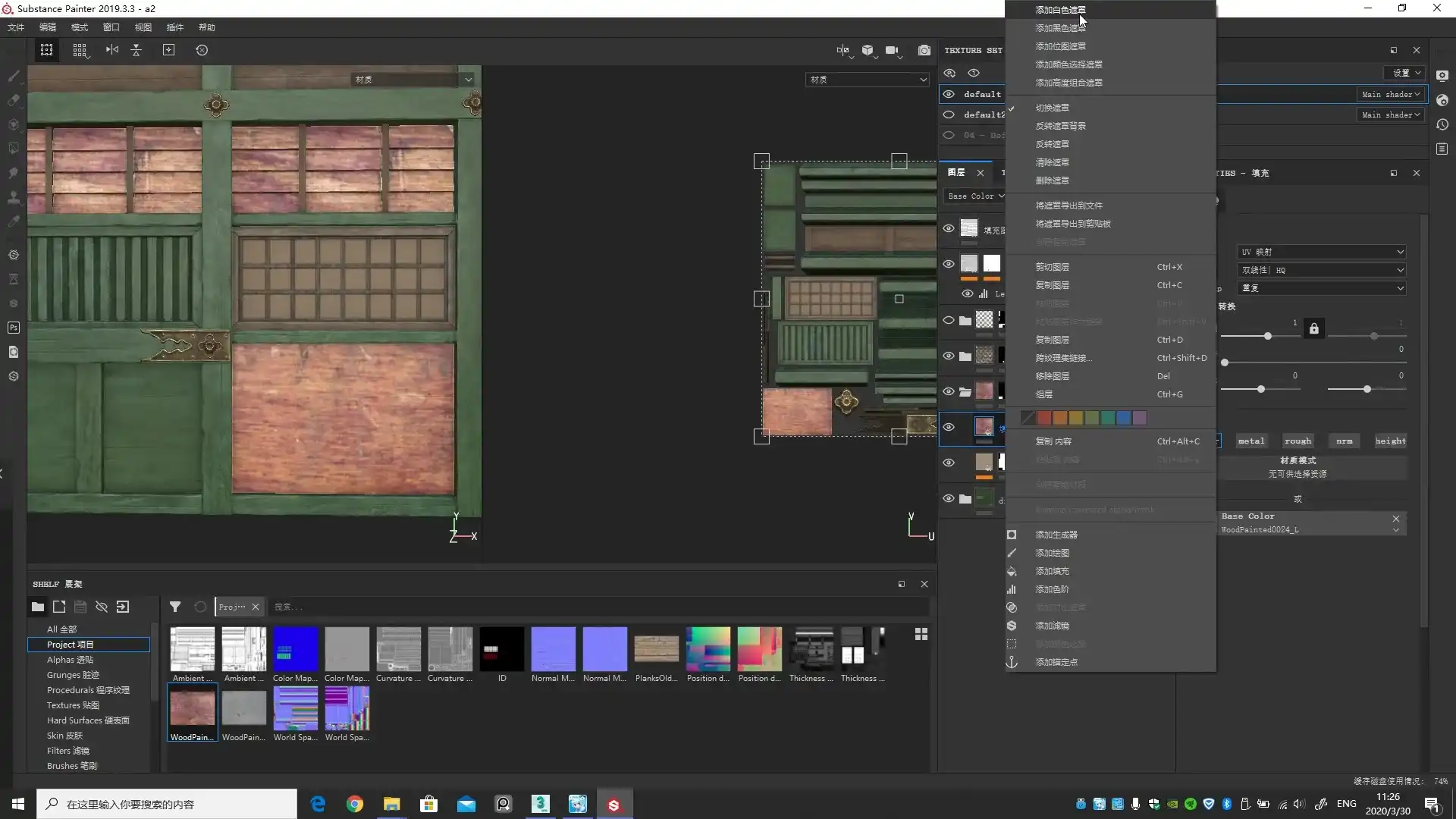
Task: Open the Base Color channel dropdown
Action: click(x=975, y=196)
